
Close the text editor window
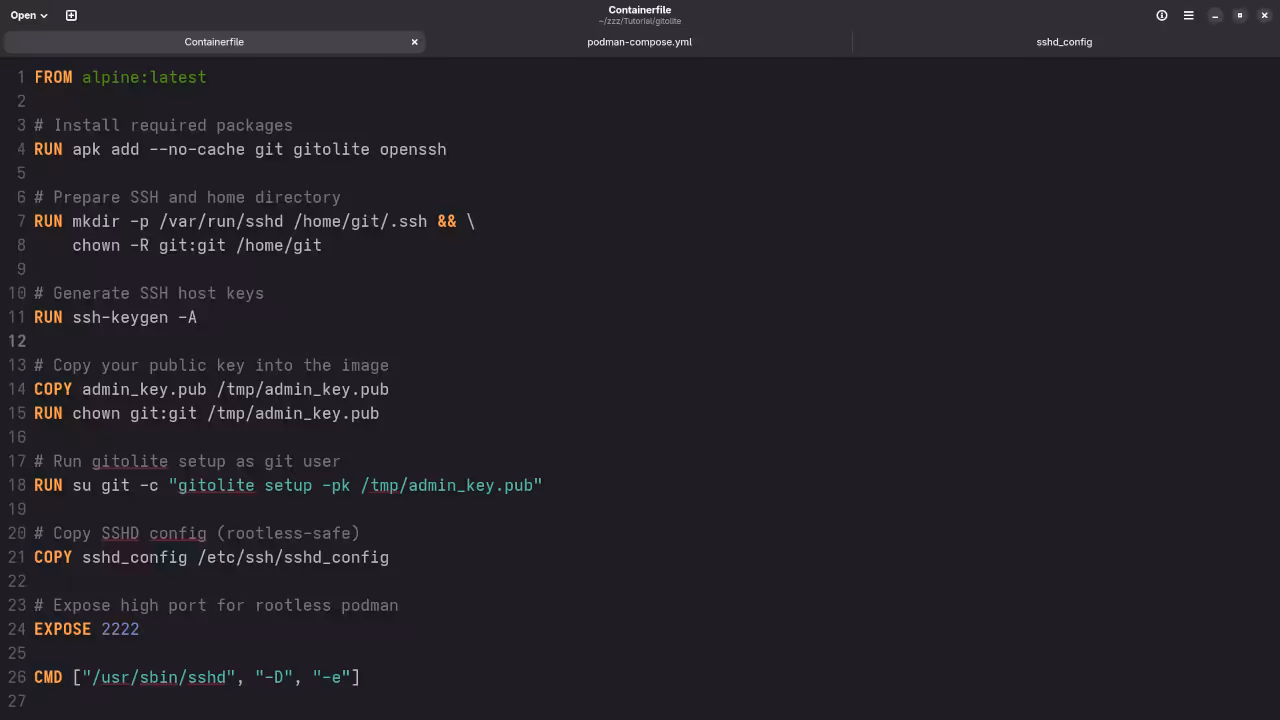1264,15
